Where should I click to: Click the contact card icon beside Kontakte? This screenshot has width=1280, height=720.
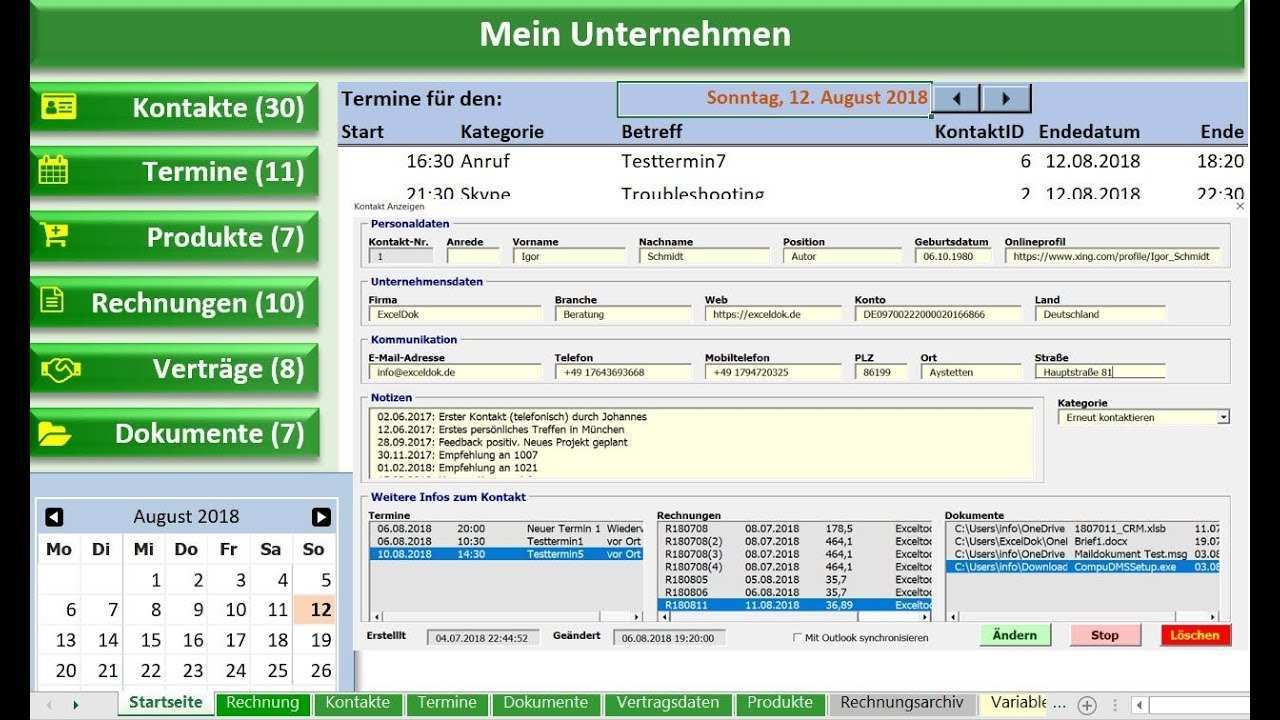[x=58, y=107]
